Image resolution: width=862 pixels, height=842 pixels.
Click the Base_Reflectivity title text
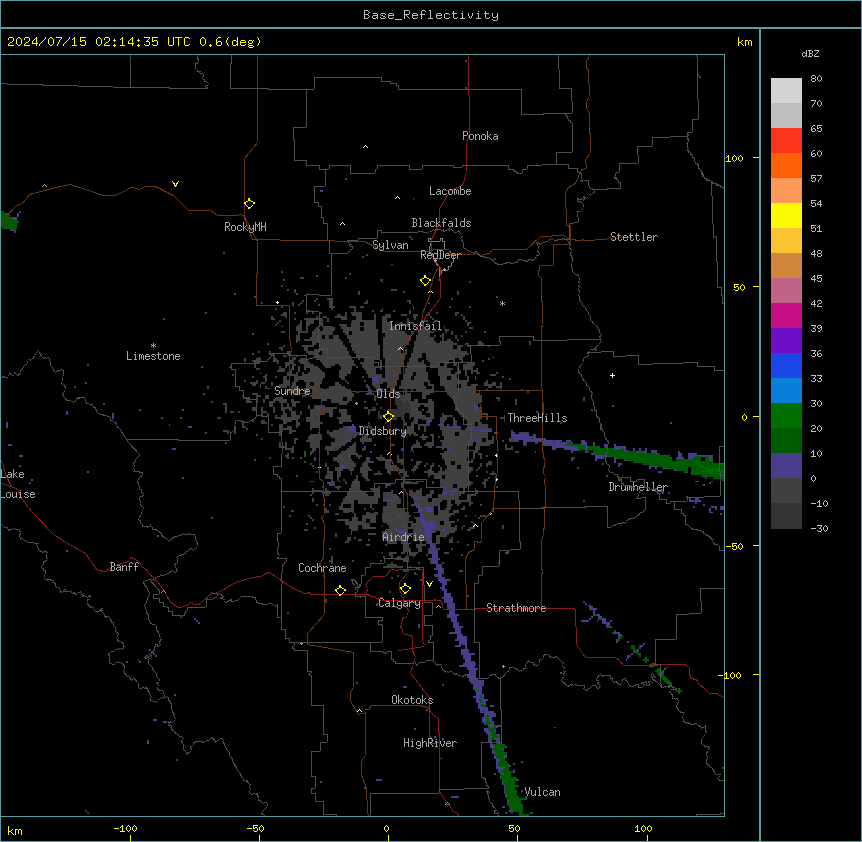point(431,15)
